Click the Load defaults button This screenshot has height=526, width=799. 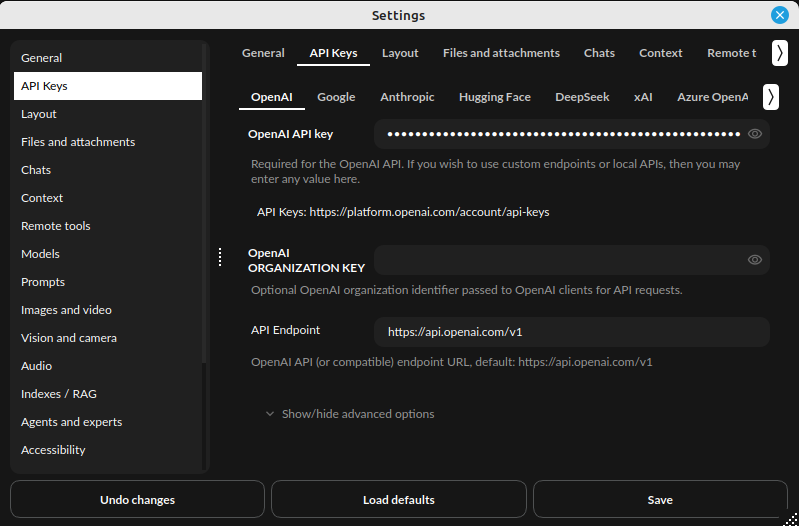[x=398, y=499]
